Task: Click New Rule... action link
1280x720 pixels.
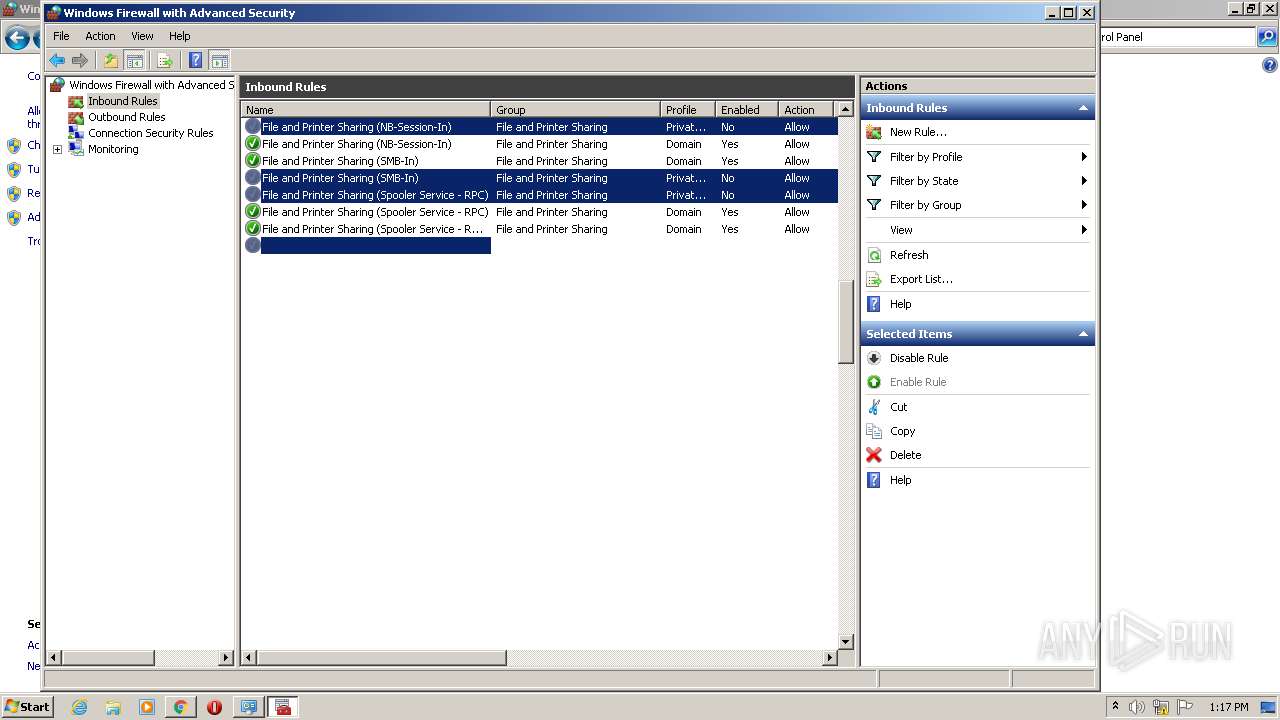Action: (918, 132)
